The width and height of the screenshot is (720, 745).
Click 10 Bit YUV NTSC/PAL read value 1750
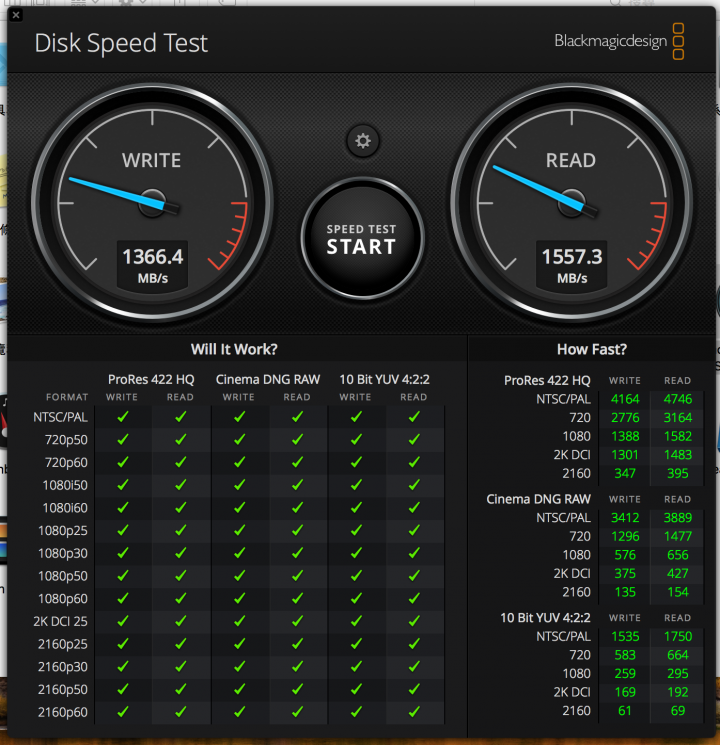tap(678, 637)
